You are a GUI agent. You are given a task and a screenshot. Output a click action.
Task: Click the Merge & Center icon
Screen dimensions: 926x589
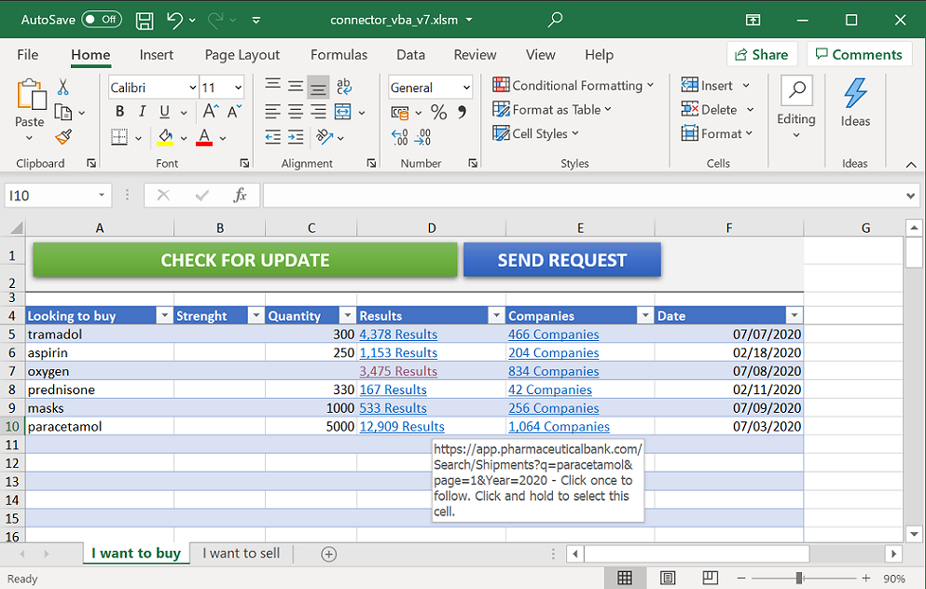[343, 112]
